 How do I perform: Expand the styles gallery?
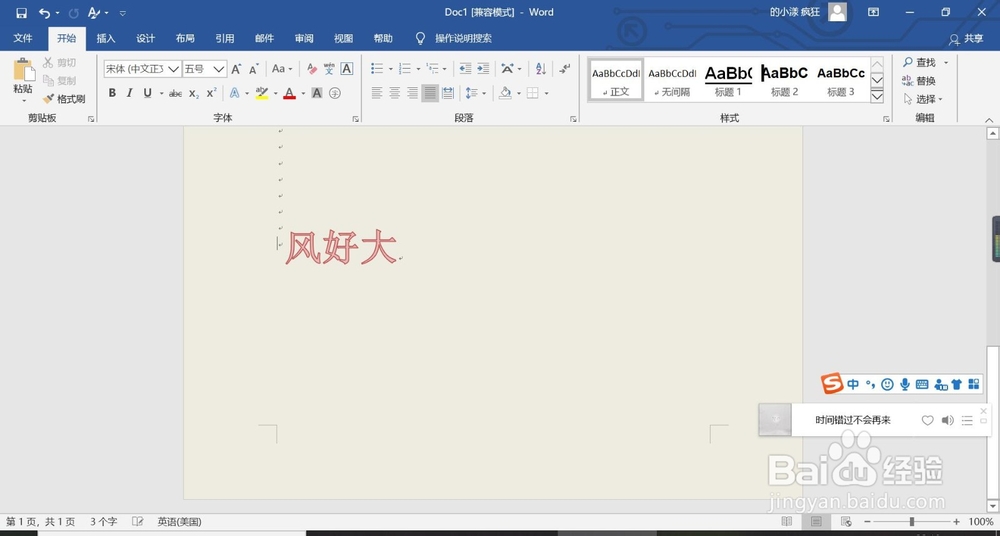coord(877,96)
